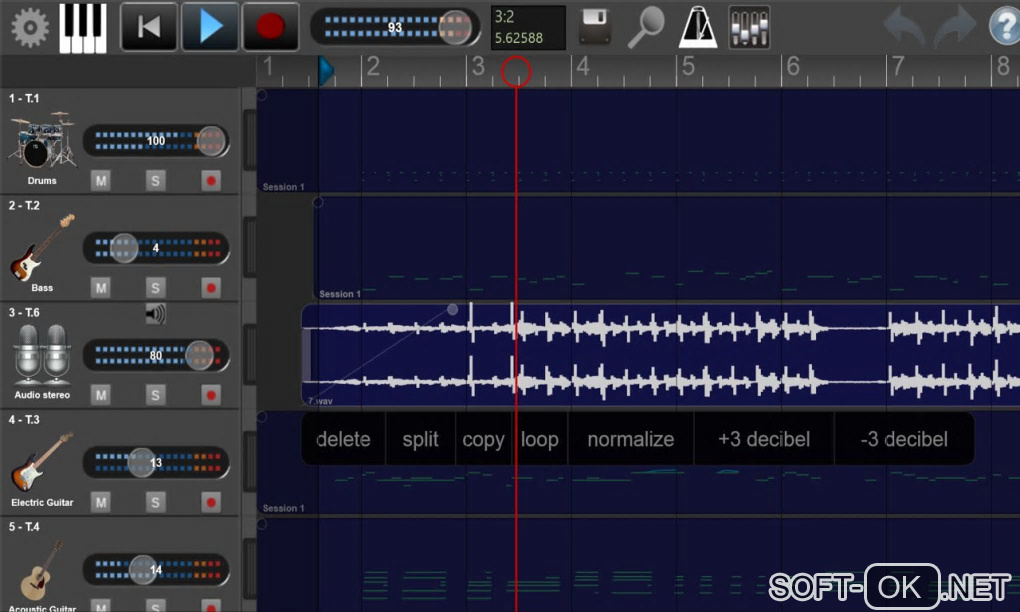Arm recording on the Drums track
The width and height of the screenshot is (1020, 612).
tap(211, 181)
